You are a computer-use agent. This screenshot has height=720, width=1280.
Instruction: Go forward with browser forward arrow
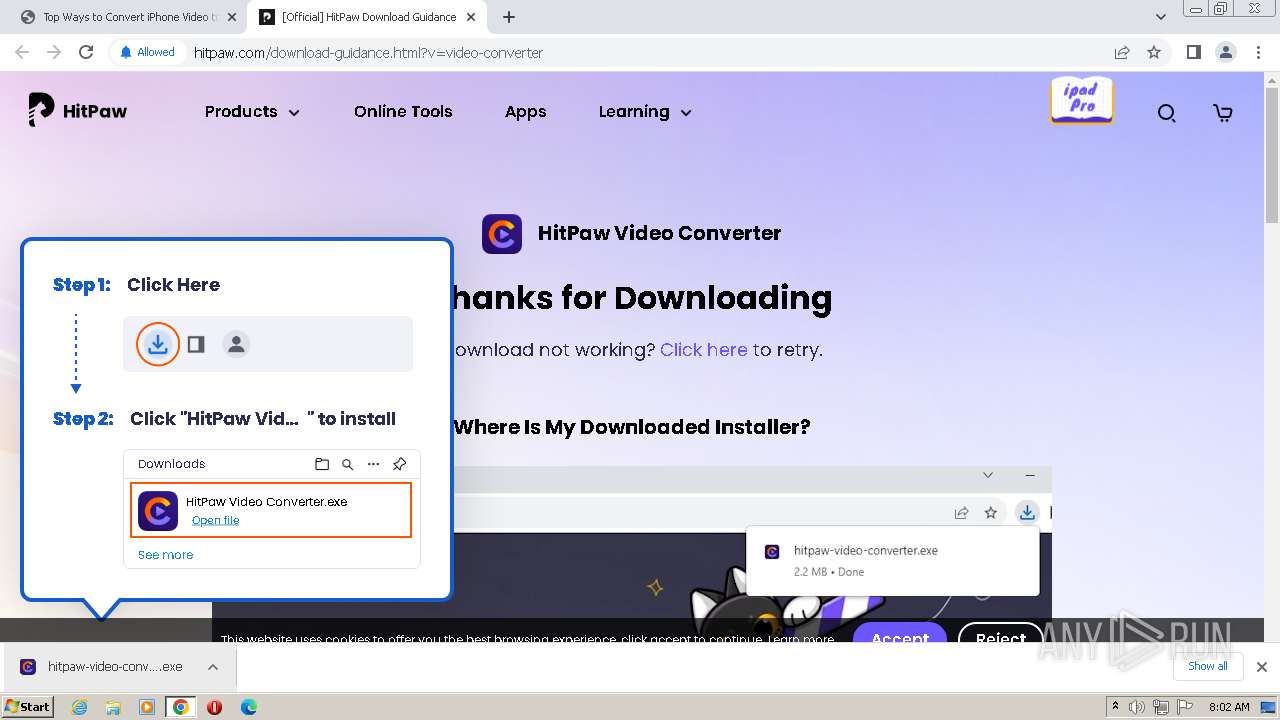54,52
